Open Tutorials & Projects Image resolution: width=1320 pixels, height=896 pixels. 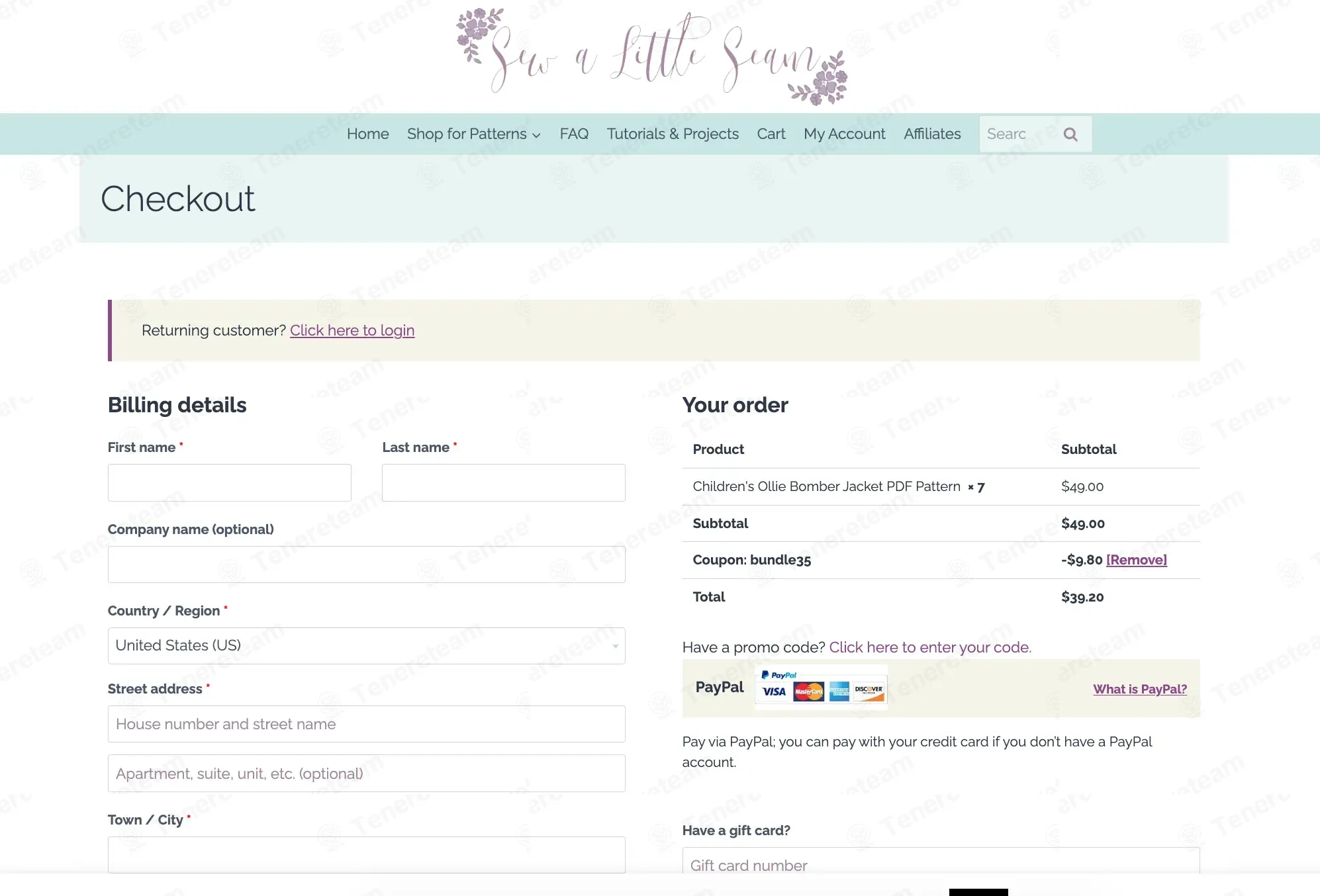[x=673, y=134]
